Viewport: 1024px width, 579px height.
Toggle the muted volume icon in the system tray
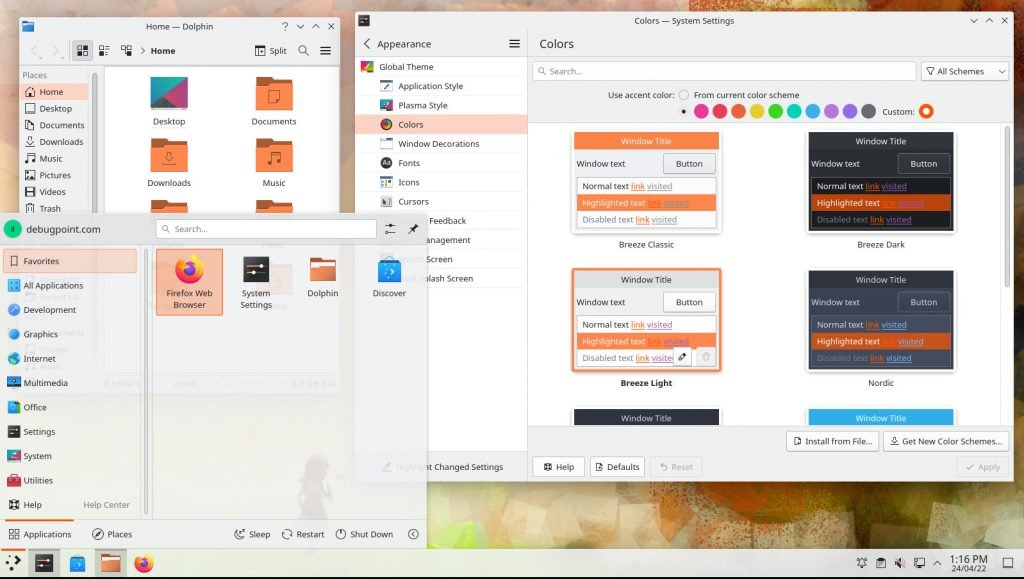(900, 563)
